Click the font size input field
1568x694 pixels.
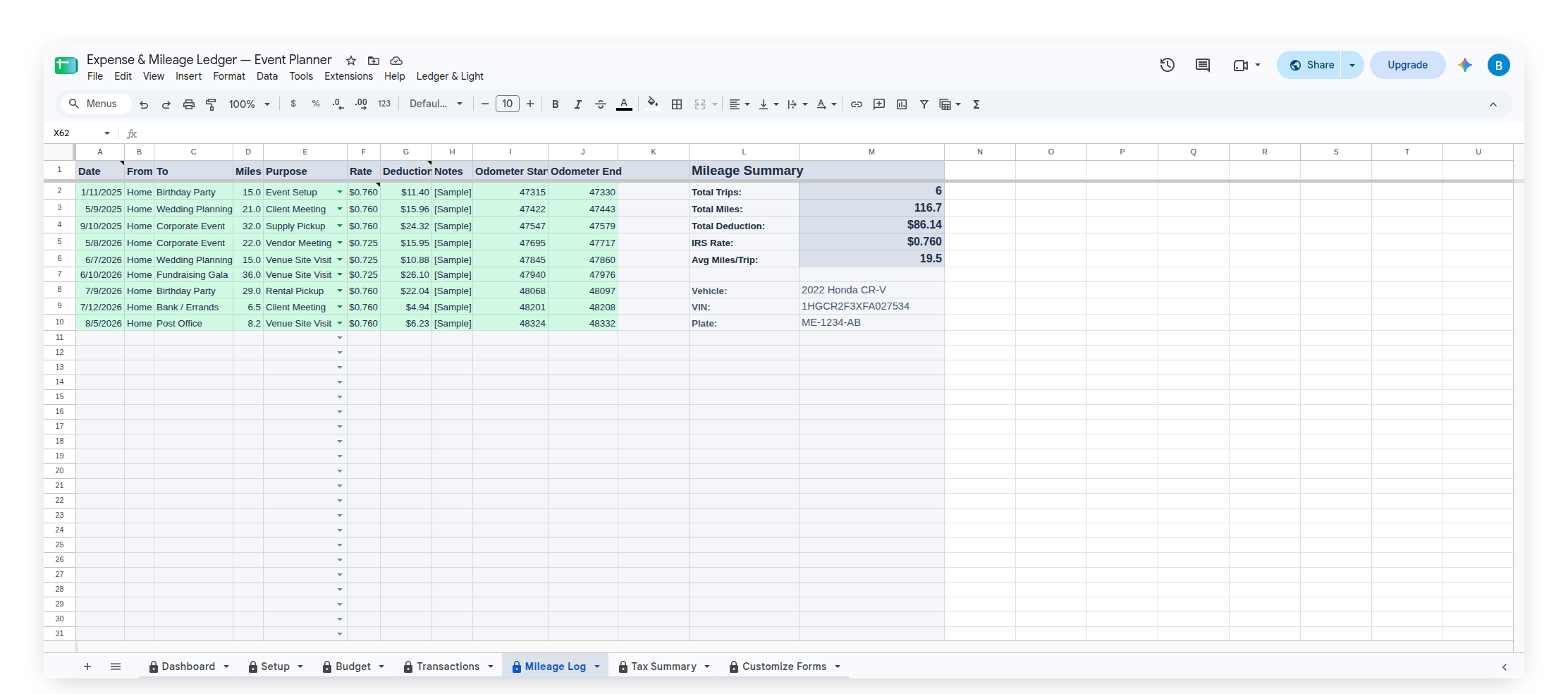[508, 104]
